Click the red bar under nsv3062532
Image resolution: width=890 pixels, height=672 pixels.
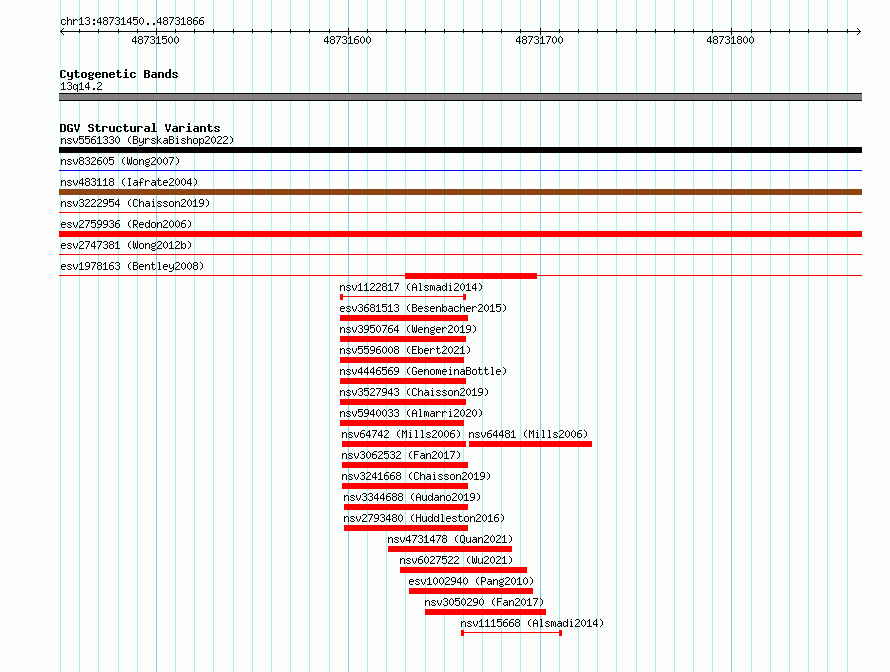pos(405,465)
